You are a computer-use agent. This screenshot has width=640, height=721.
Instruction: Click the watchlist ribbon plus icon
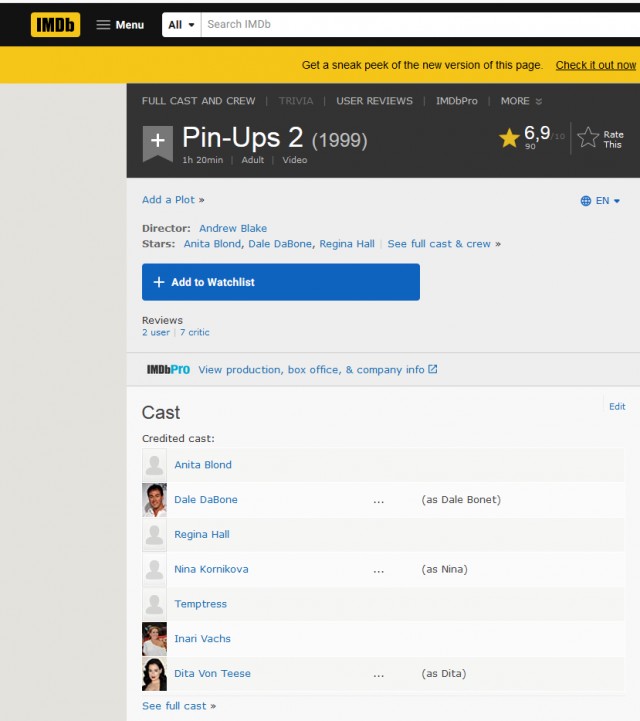tap(158, 143)
